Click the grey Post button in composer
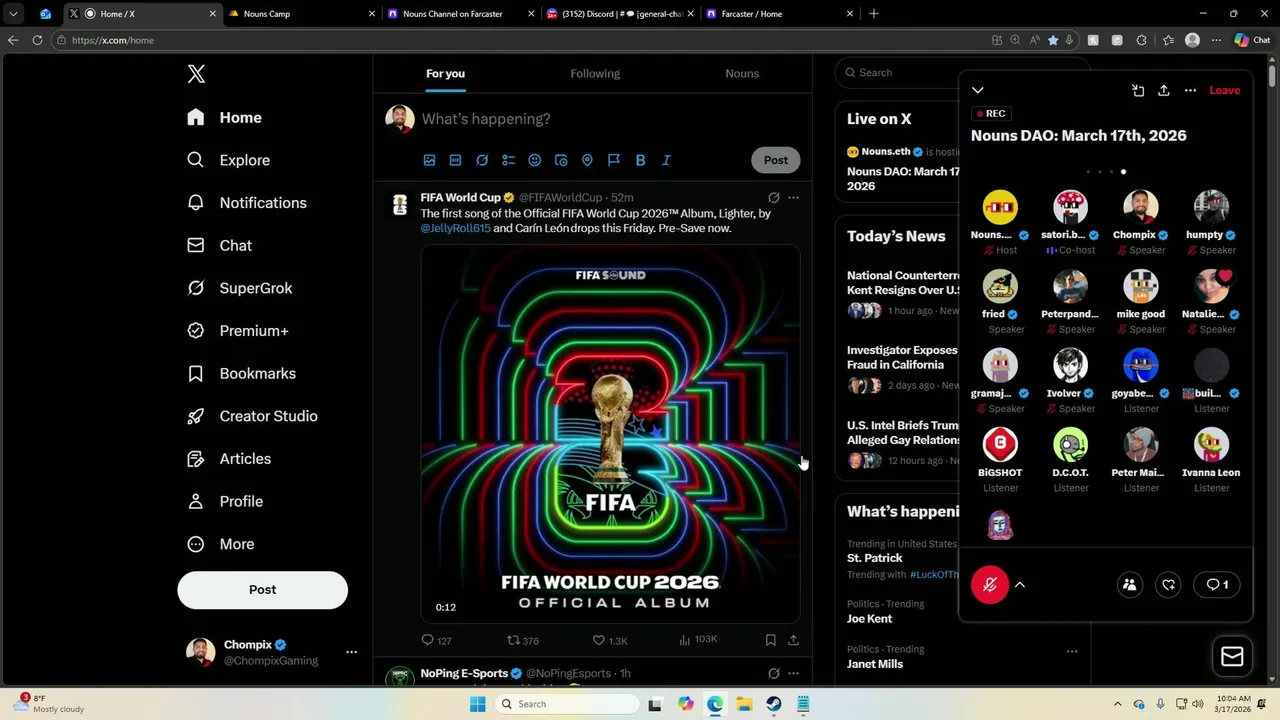The width and height of the screenshot is (1280, 720). [x=776, y=160]
